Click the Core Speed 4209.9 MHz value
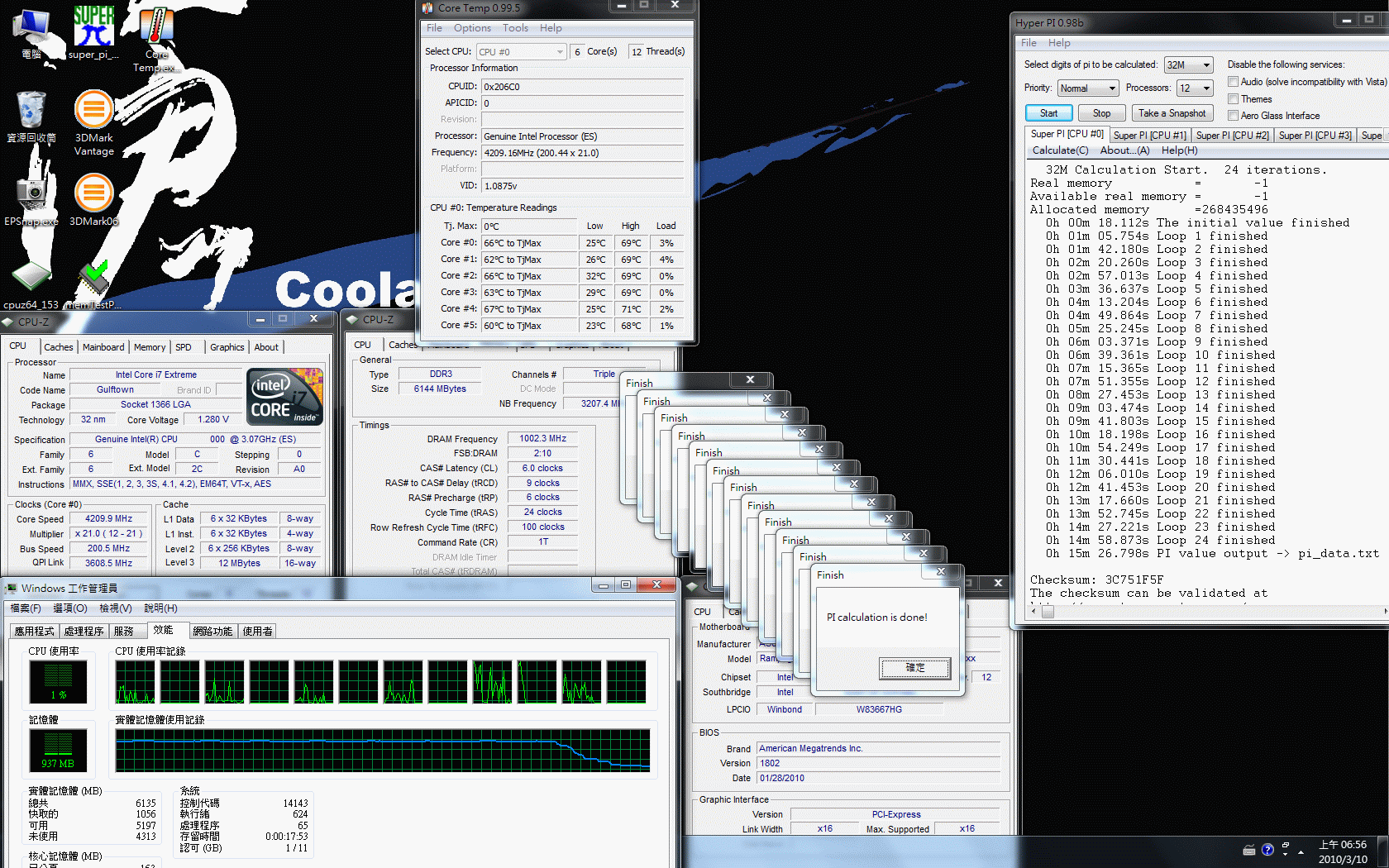1389x868 pixels. tap(109, 519)
